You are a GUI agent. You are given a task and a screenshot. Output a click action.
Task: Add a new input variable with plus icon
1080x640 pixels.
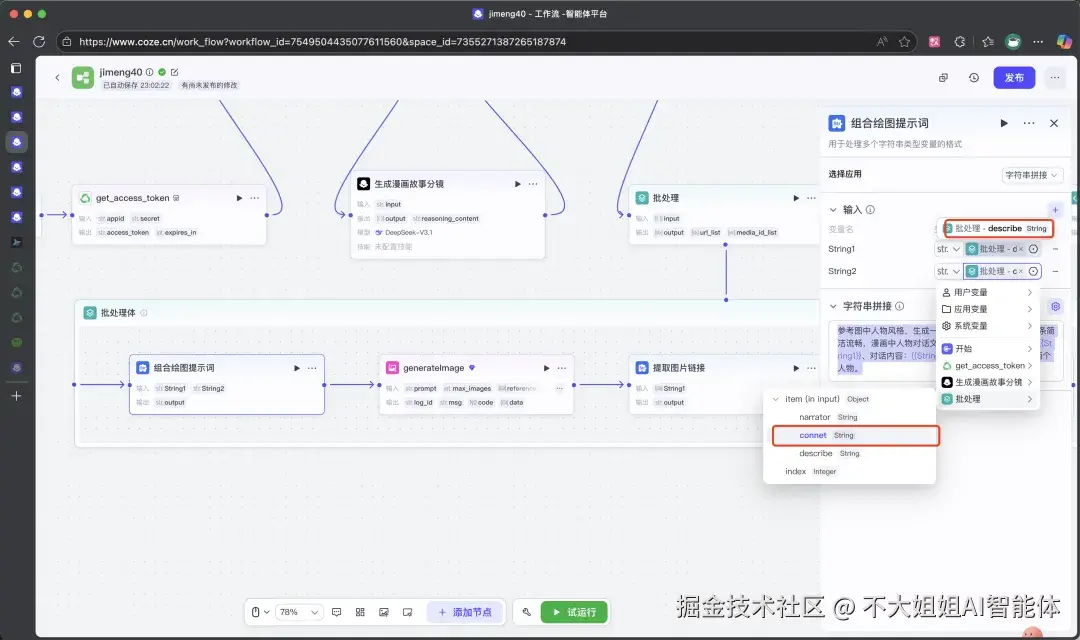1055,209
